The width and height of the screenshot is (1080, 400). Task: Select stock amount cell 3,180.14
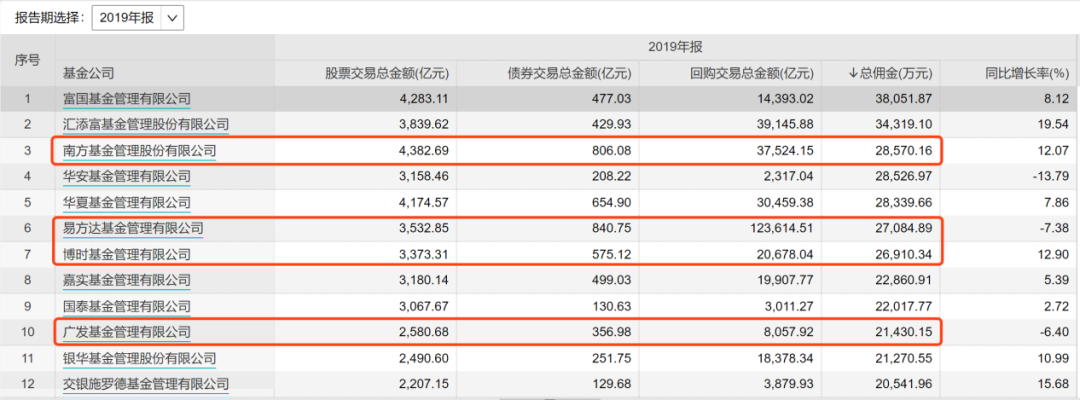click(x=422, y=280)
